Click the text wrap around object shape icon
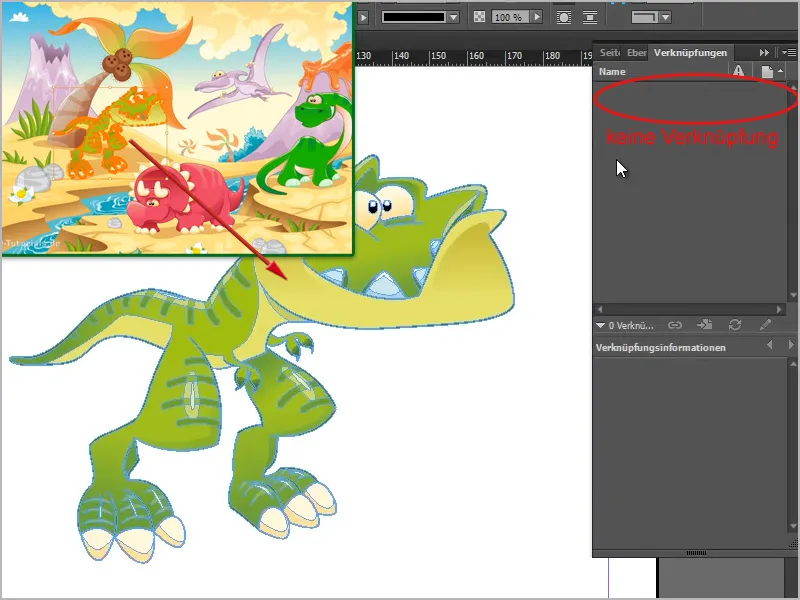Screen dimensions: 800x600 point(564,17)
